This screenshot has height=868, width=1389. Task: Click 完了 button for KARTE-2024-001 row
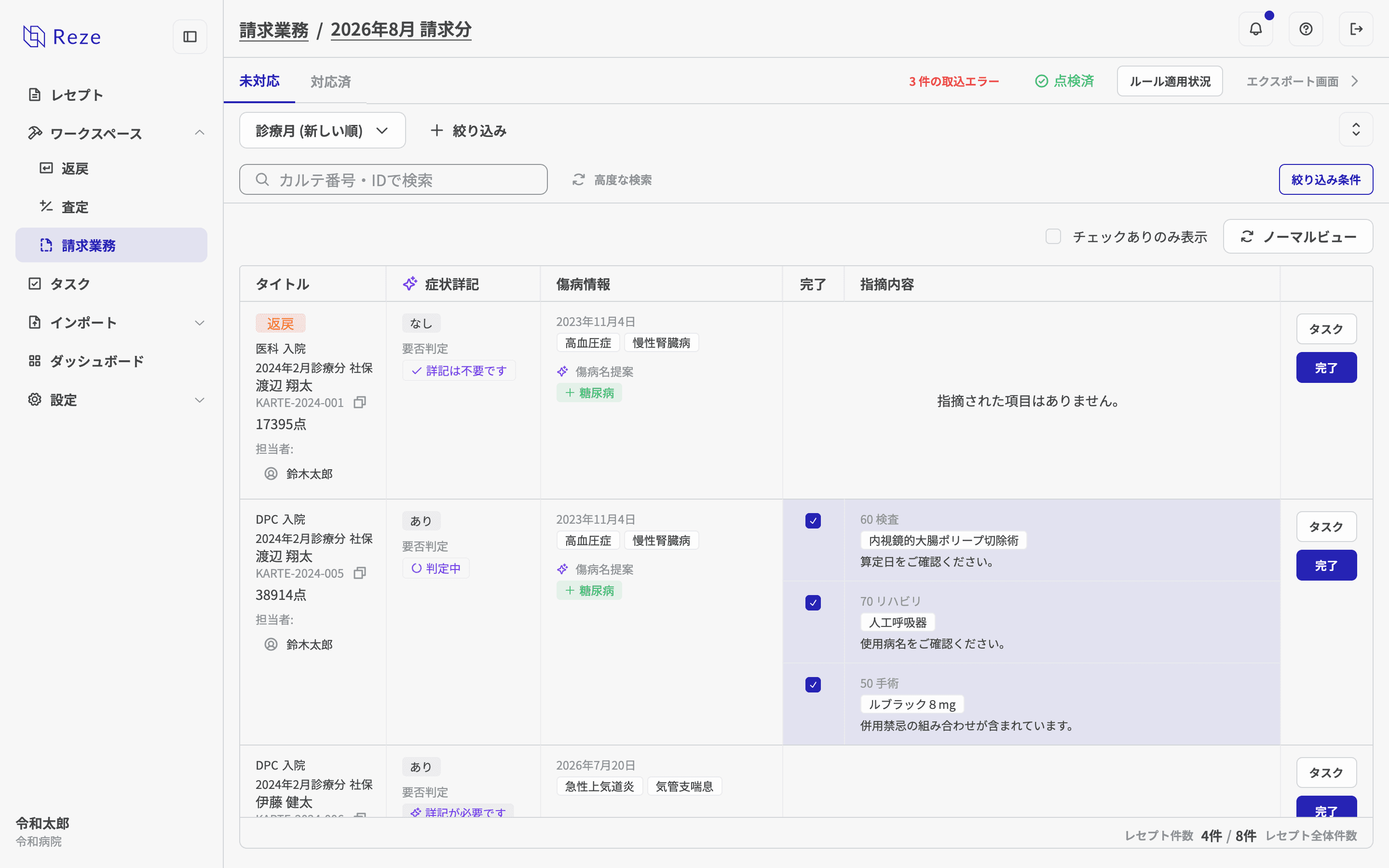click(1326, 367)
